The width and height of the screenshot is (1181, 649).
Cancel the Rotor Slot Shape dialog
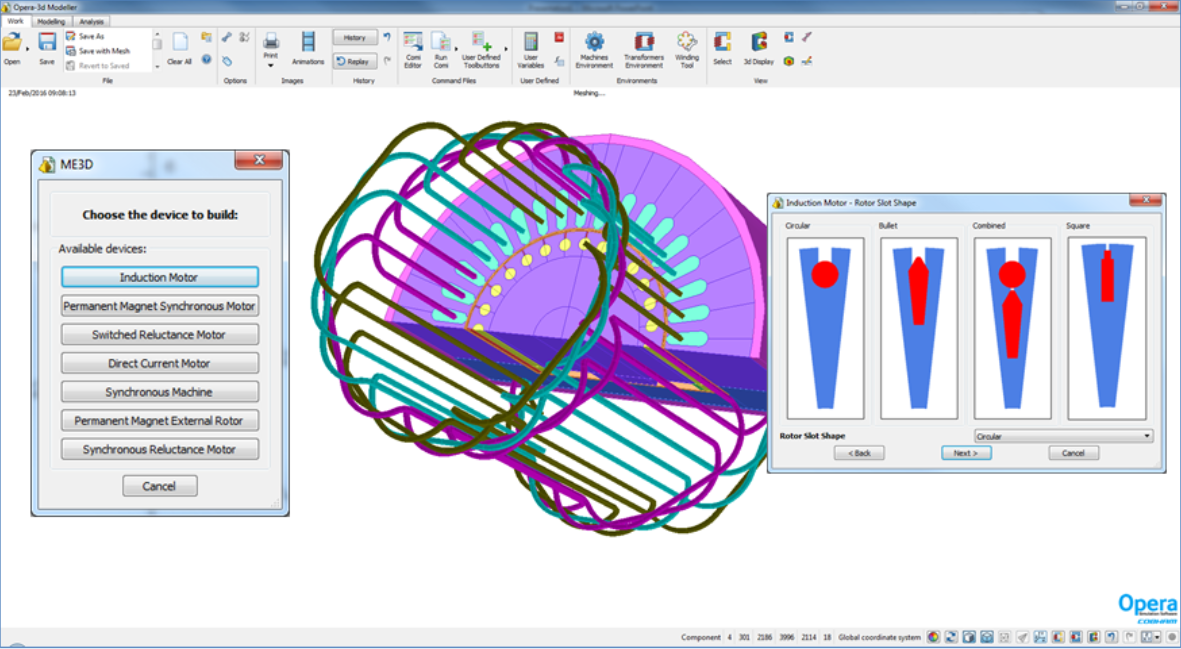pos(1073,452)
